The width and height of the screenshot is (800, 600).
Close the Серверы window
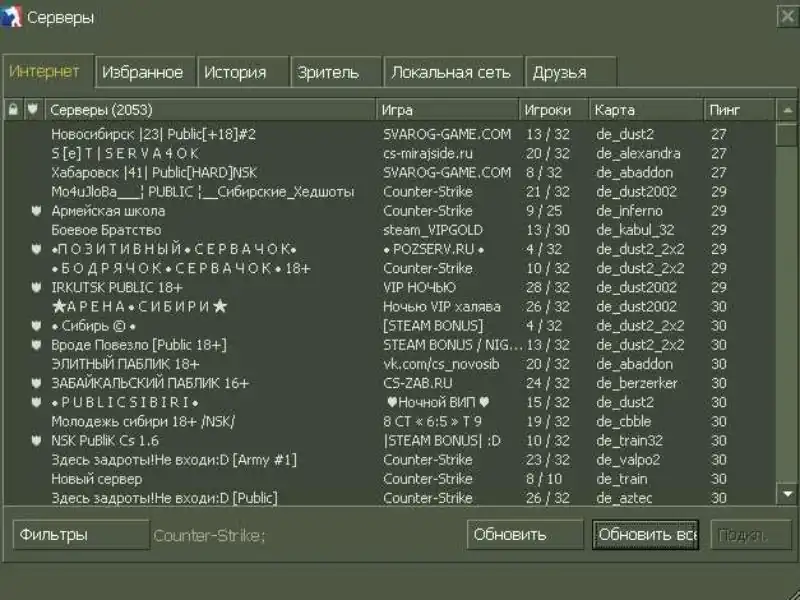(788, 16)
